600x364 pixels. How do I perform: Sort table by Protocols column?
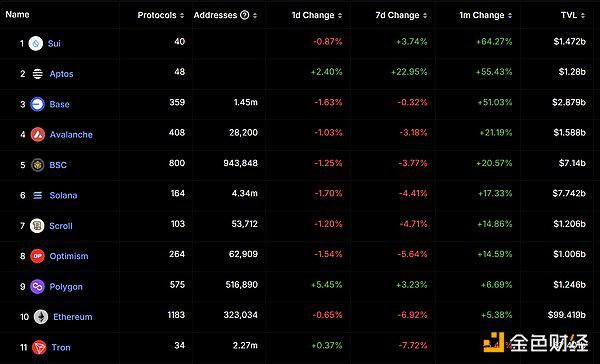click(x=161, y=15)
